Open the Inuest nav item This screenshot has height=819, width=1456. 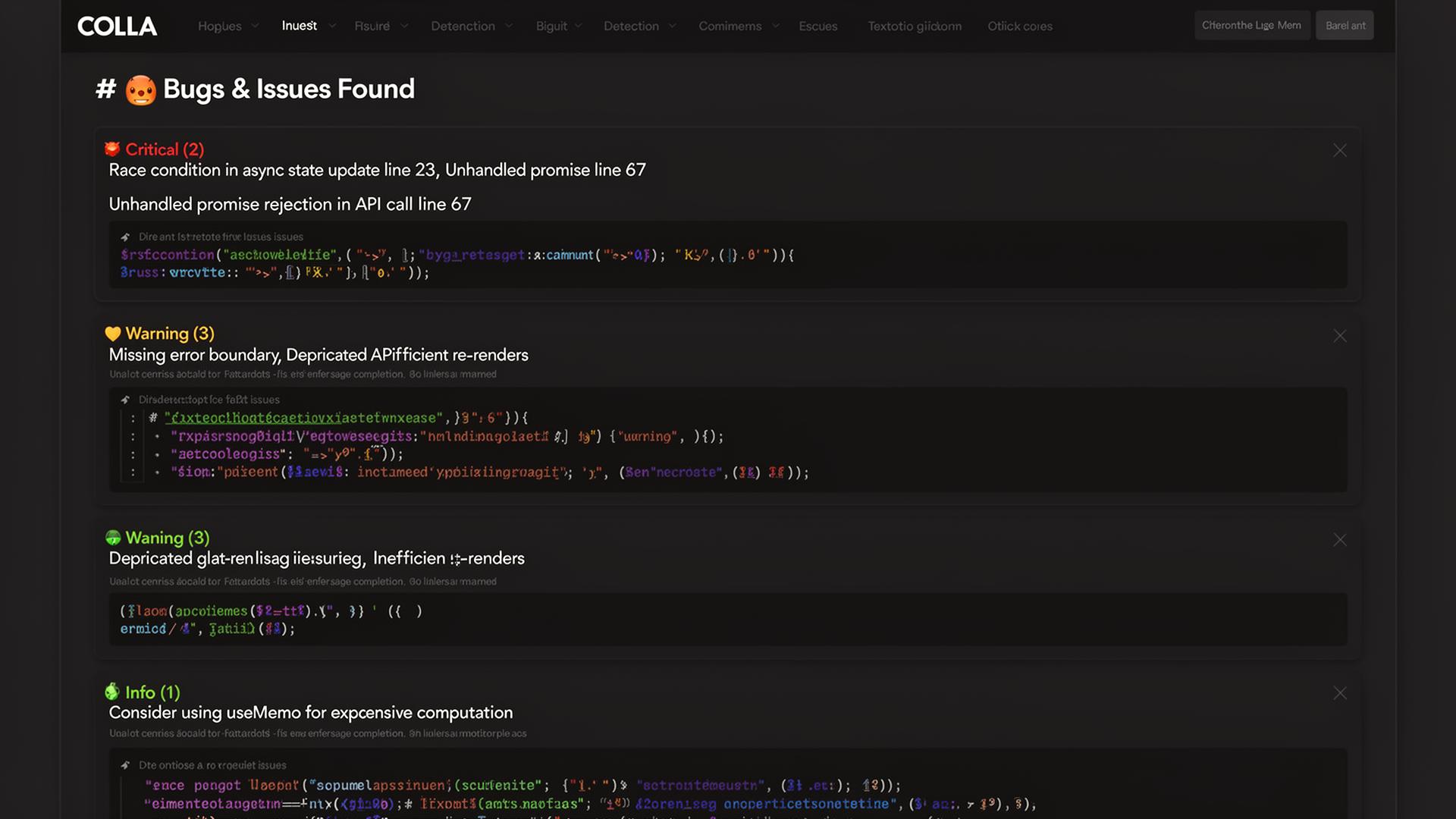[x=300, y=26]
